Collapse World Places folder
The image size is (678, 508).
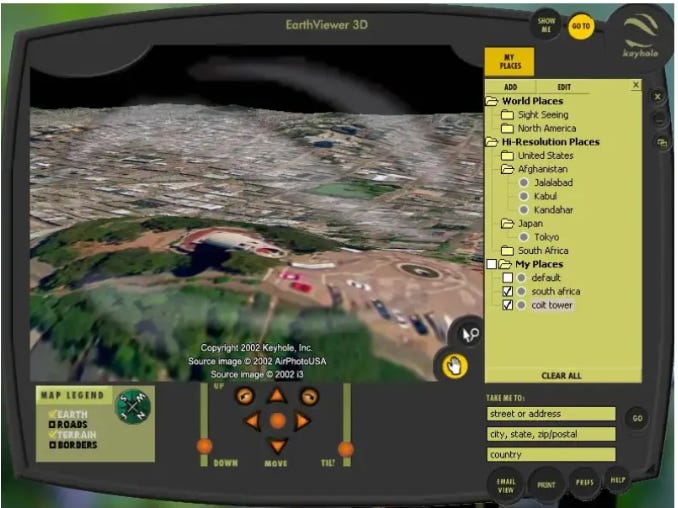pos(492,101)
